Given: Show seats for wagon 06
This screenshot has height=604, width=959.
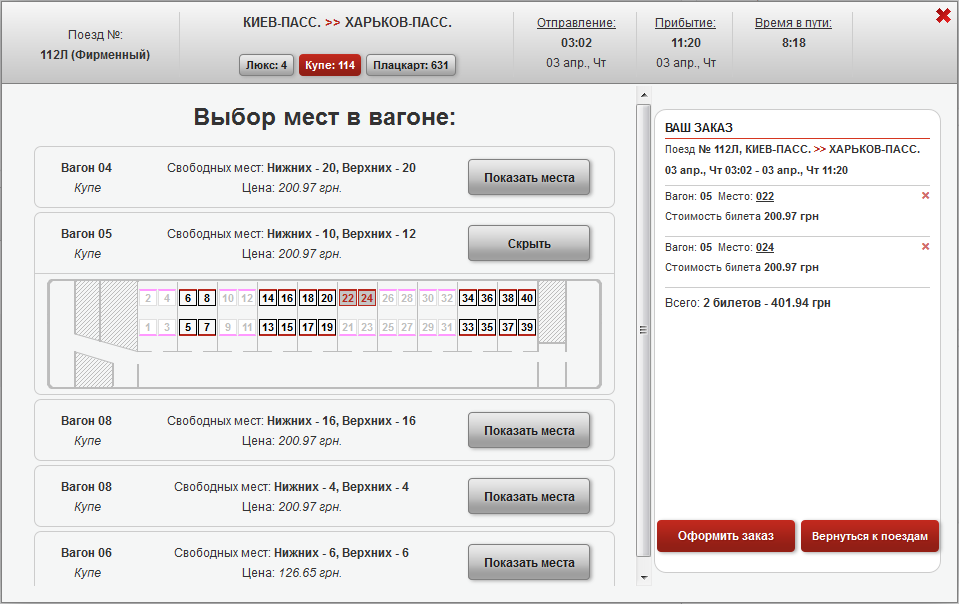Looking at the screenshot, I should tap(529, 563).
